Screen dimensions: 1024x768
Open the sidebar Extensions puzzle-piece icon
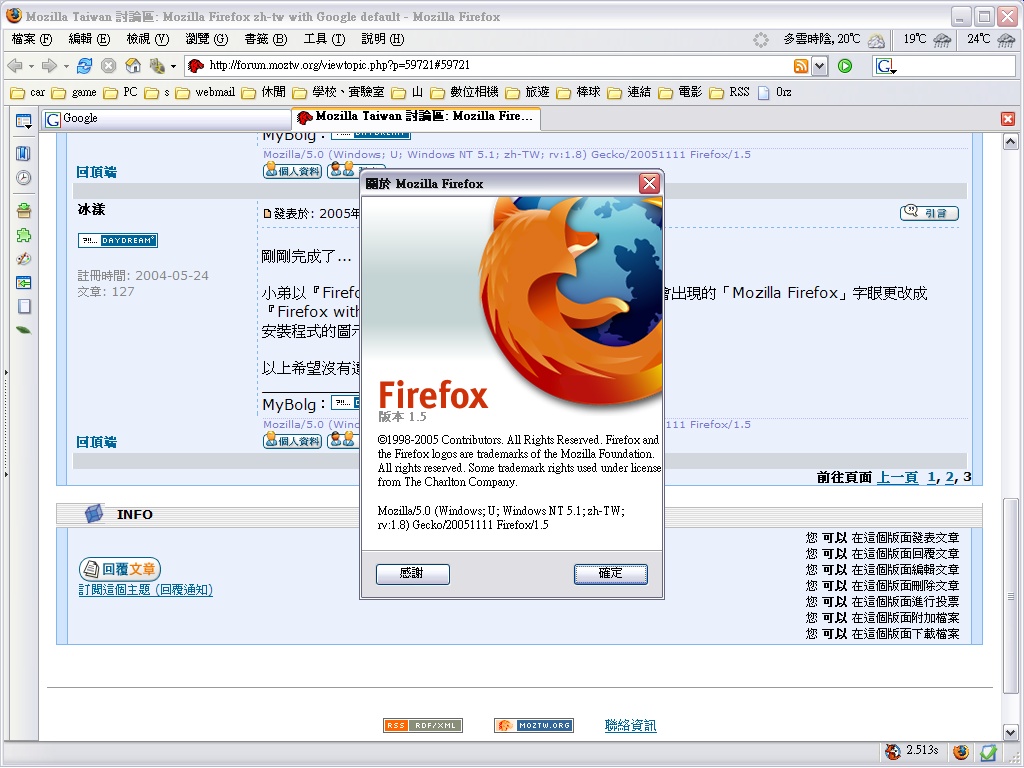(24, 235)
